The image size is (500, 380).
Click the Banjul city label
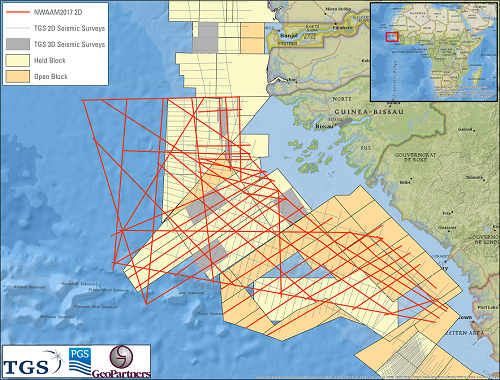point(288,35)
